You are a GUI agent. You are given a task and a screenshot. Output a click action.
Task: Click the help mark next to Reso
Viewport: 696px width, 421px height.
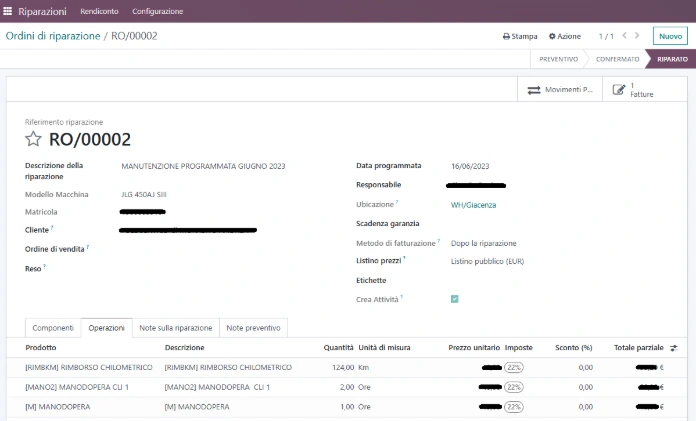(44, 266)
